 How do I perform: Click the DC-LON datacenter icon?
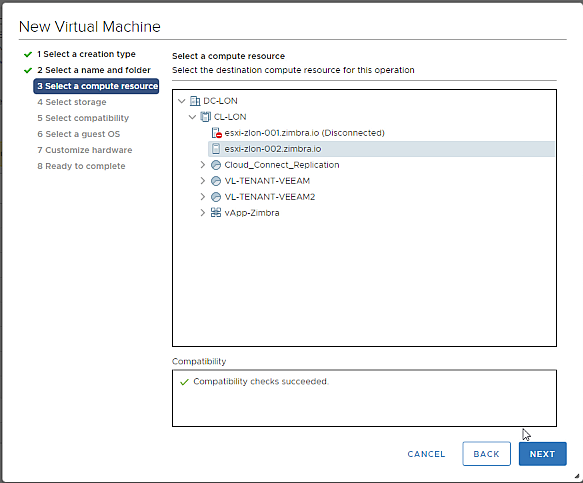(195, 101)
